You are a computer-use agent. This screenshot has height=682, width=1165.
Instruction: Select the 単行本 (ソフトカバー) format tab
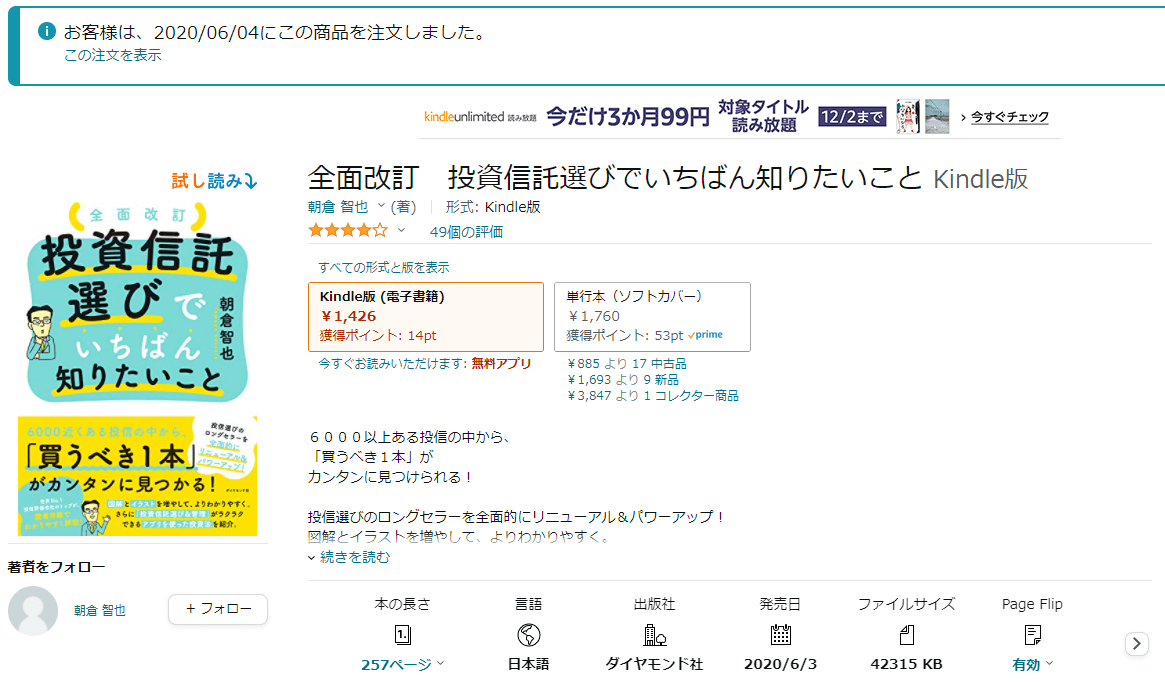tap(652, 316)
